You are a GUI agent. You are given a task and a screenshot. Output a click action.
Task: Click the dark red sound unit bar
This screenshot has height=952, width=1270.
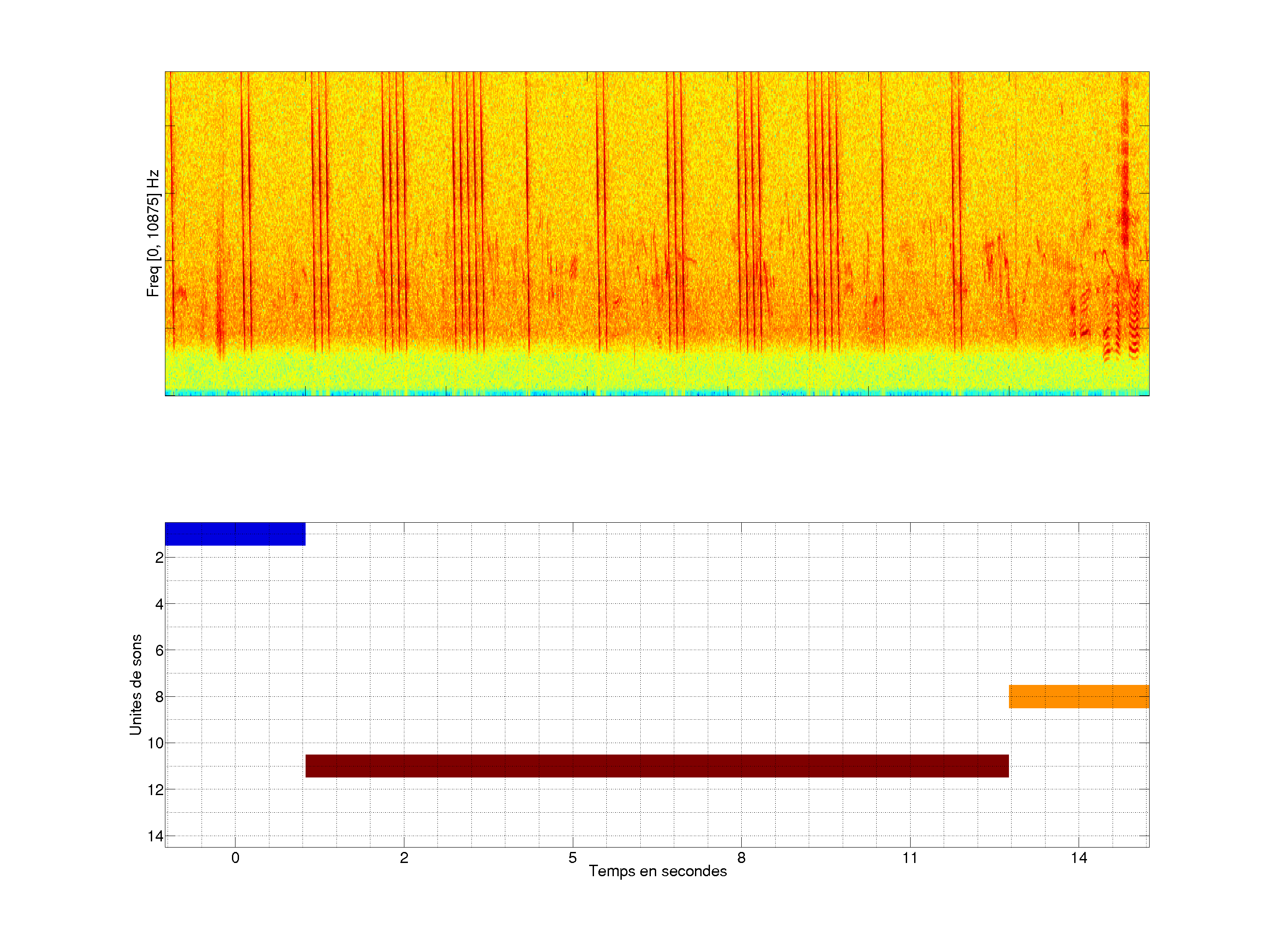[657, 766]
